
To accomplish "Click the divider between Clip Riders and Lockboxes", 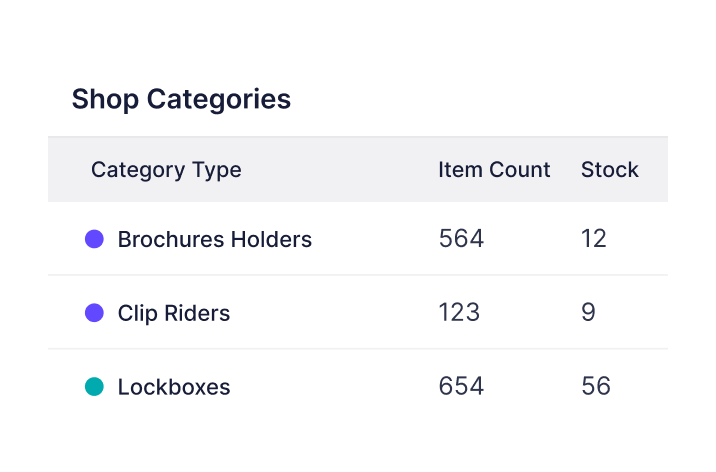I will pos(358,349).
